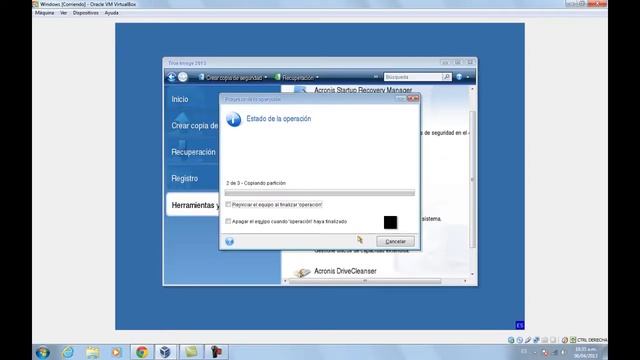Click the green Recuperación toolbar icon

277,77
